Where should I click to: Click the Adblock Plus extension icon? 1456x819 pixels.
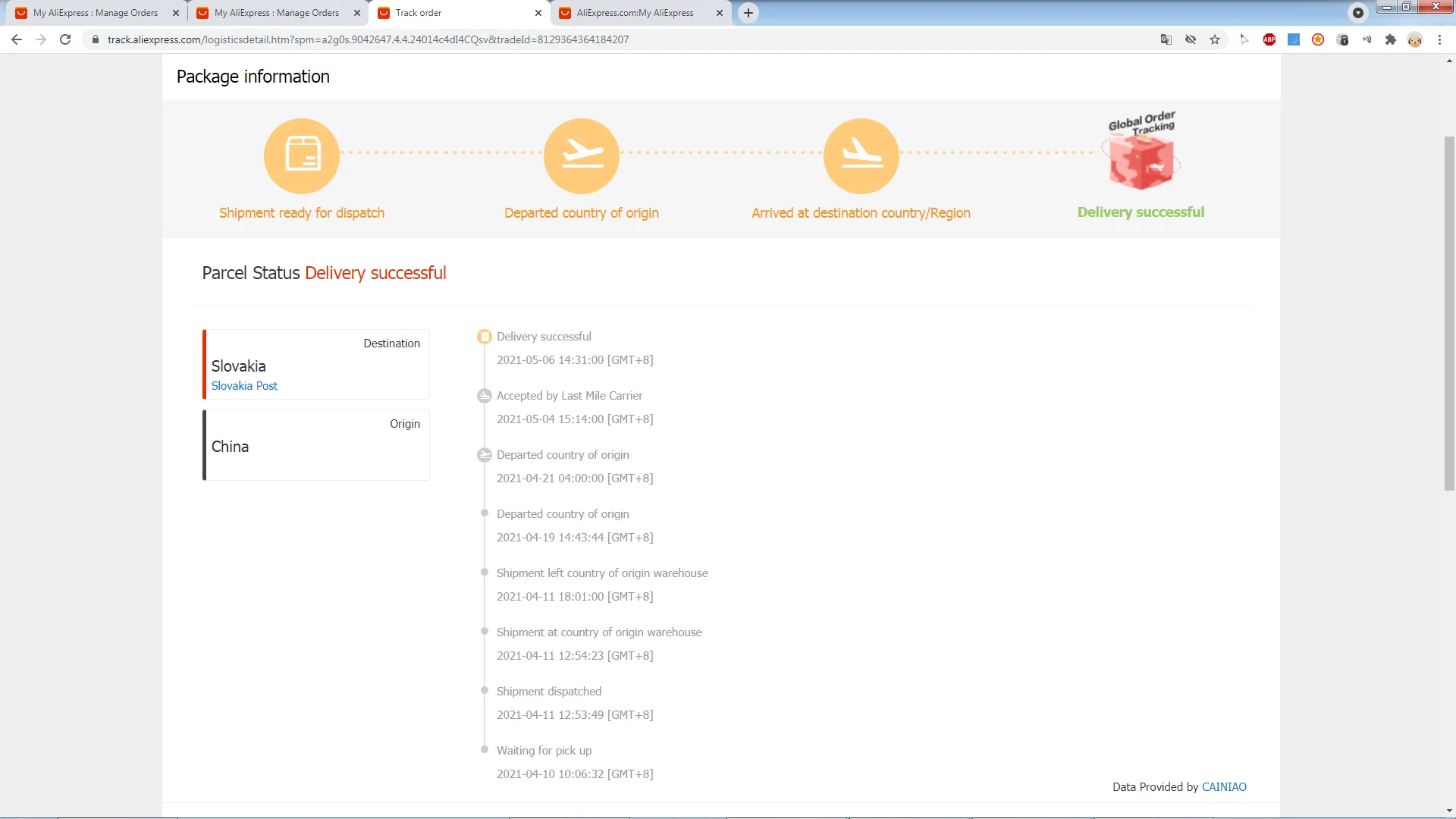[1269, 39]
